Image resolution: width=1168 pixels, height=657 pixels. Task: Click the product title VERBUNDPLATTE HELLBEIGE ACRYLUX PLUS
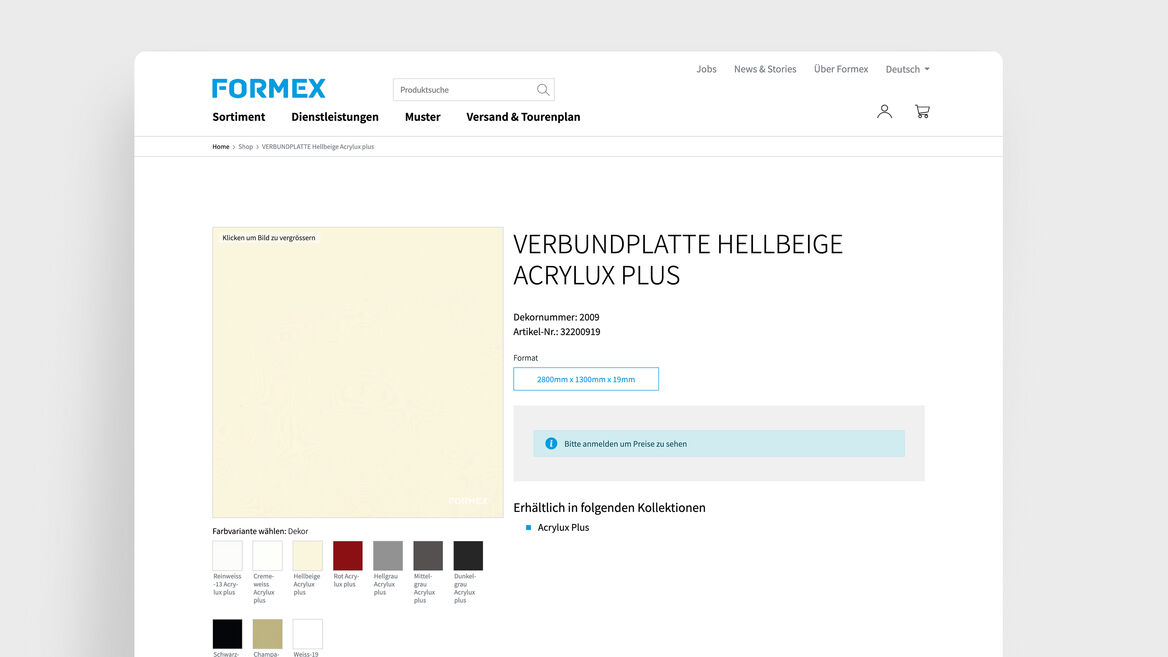(678, 259)
